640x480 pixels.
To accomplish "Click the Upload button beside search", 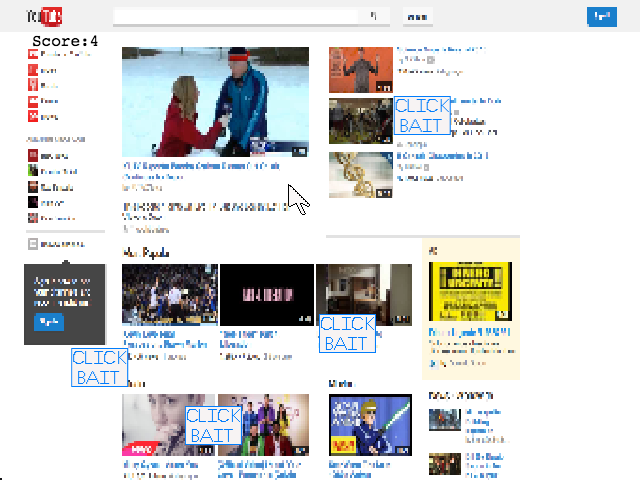I will pos(418,17).
